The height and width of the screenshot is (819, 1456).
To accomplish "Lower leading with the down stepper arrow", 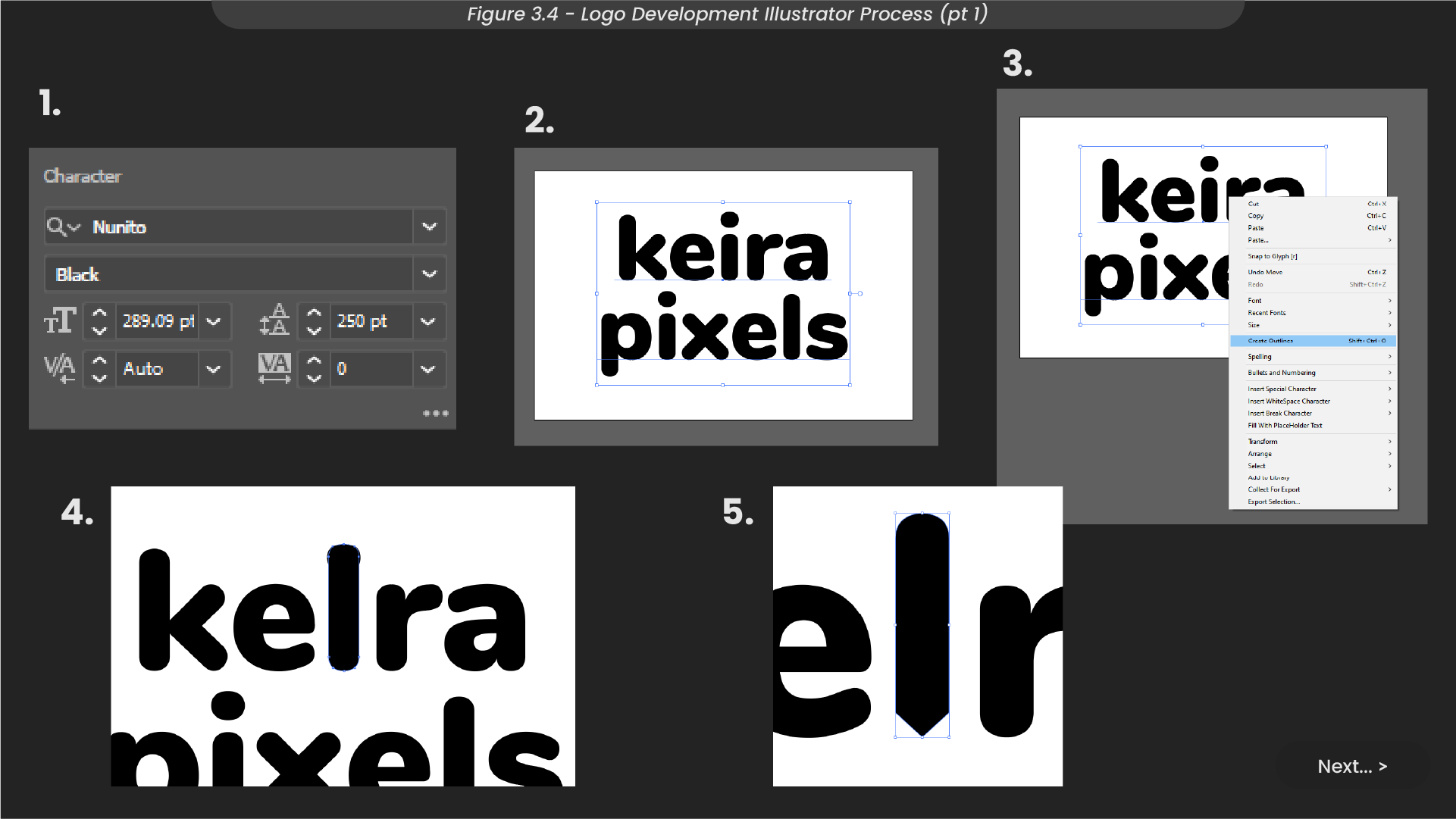I will pos(314,330).
